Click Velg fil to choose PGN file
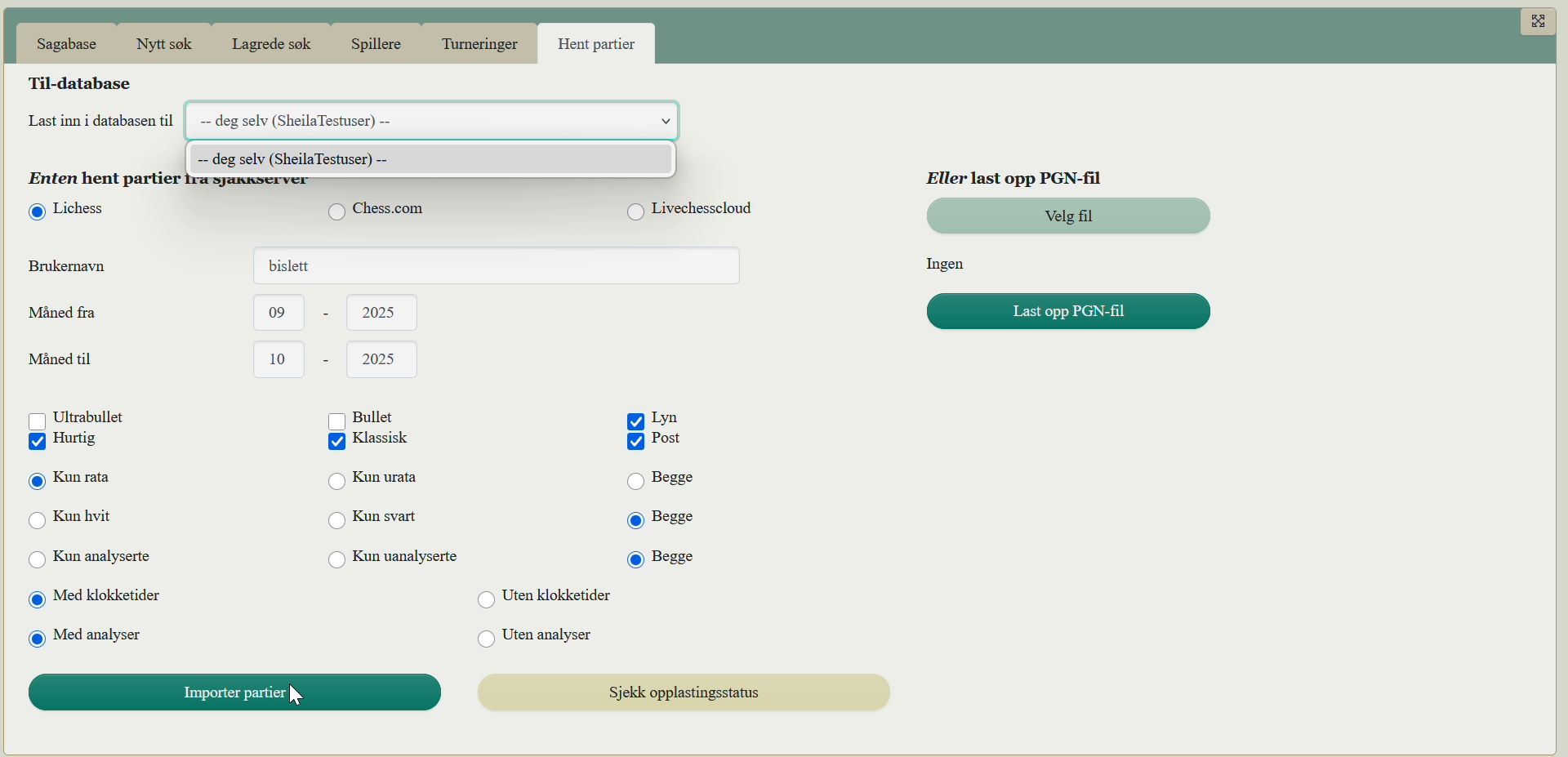Image resolution: width=1568 pixels, height=757 pixels. pyautogui.click(x=1068, y=216)
